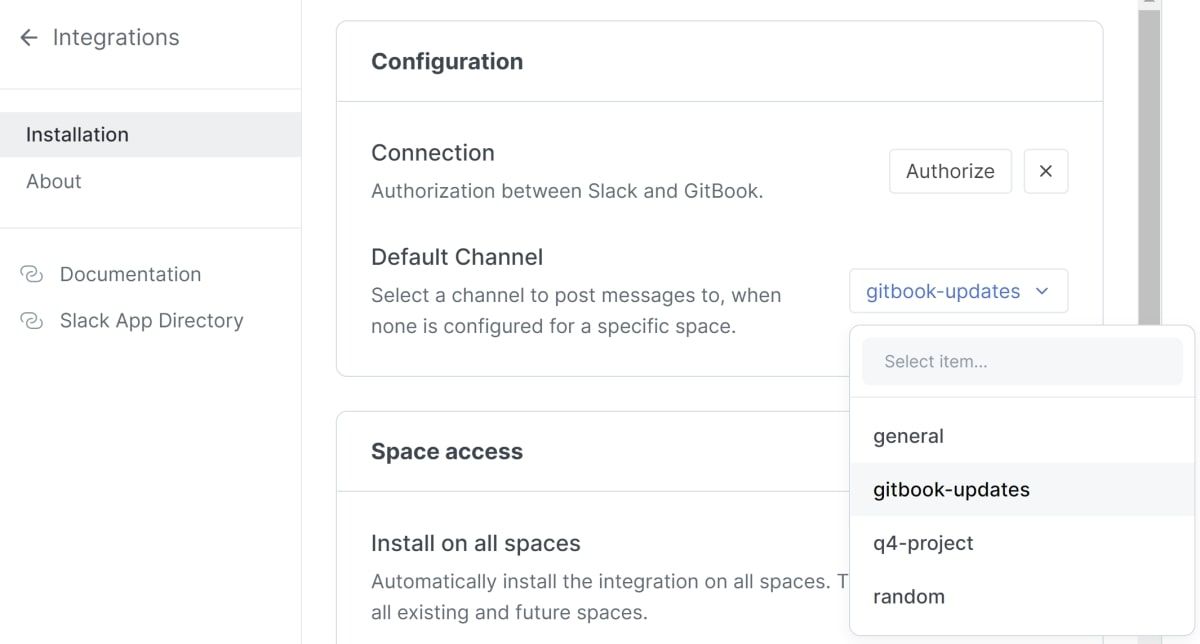1200x644 pixels.
Task: Choose q4-project from the channel list
Action: pos(921,543)
